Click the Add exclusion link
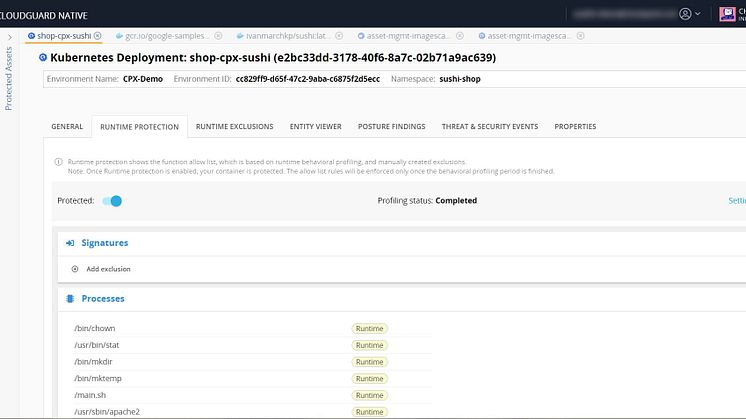The image size is (746, 419). pos(108,269)
